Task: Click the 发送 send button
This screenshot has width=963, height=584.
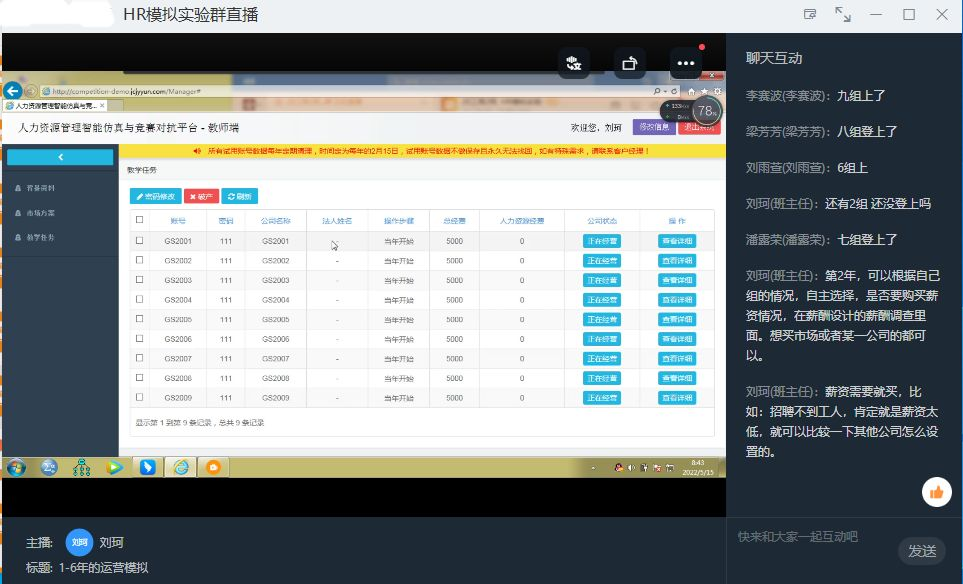Action: pos(921,551)
